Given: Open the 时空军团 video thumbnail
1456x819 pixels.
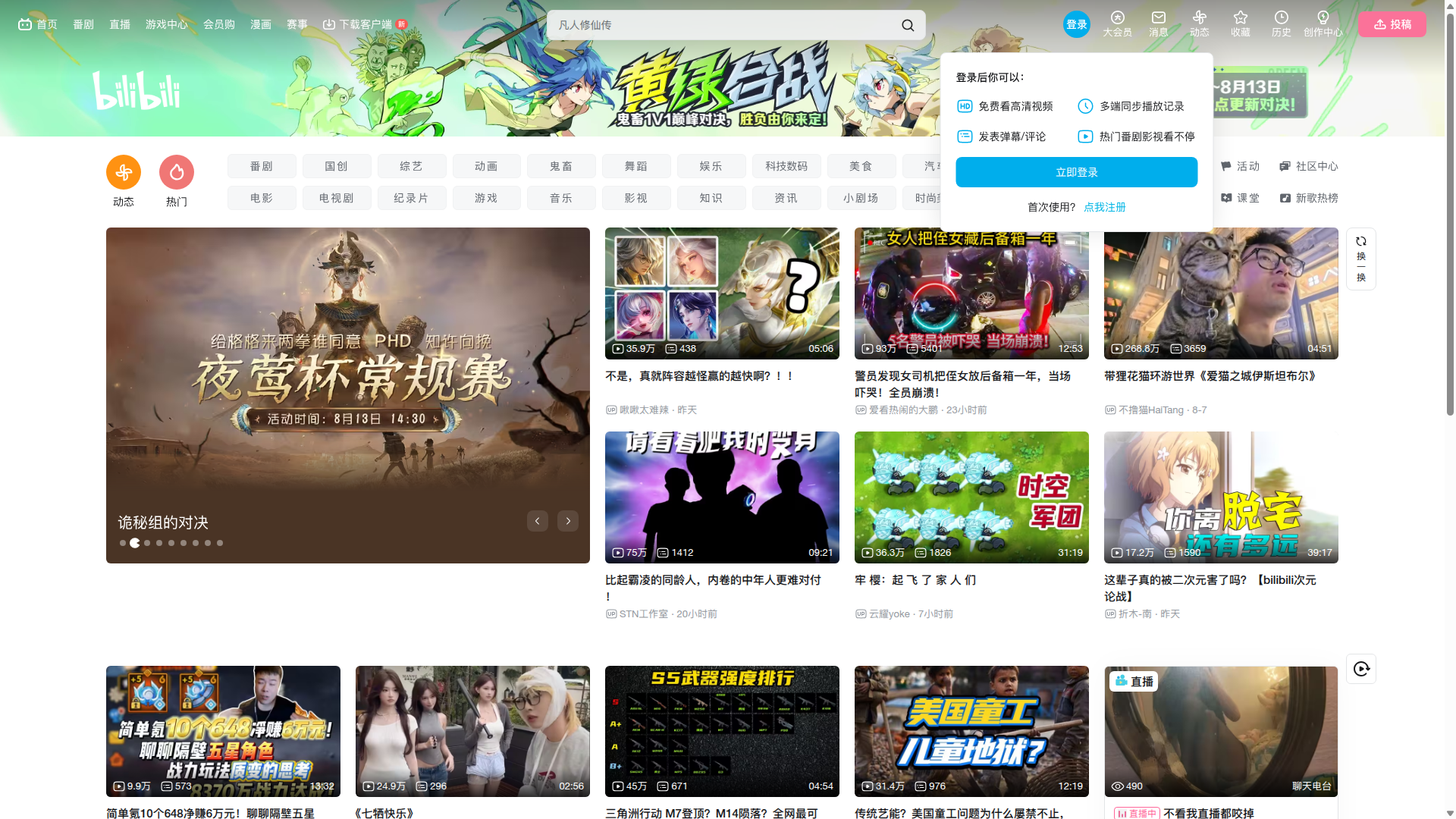Looking at the screenshot, I should click(971, 497).
